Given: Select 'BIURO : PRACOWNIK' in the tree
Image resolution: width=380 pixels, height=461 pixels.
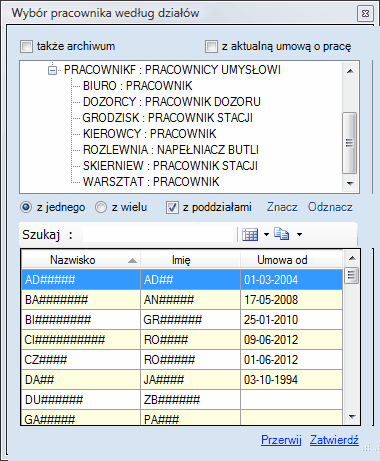Looking at the screenshot, I should click(x=138, y=86).
